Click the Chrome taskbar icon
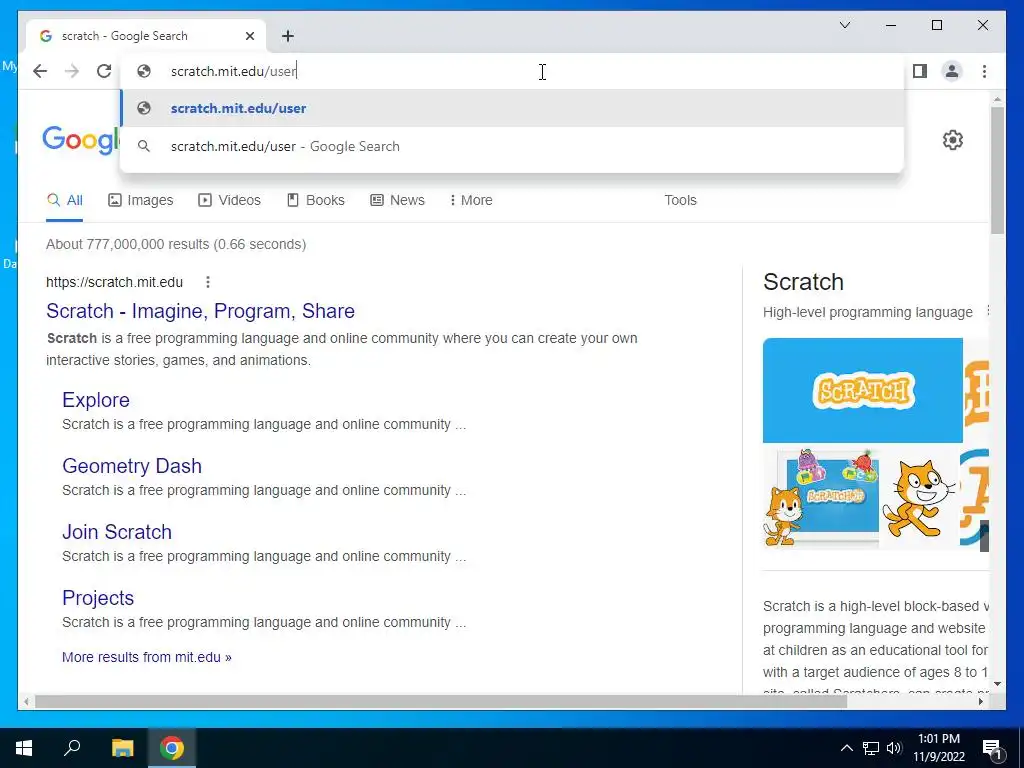Screen dimensions: 1024x768 [x=172, y=748]
